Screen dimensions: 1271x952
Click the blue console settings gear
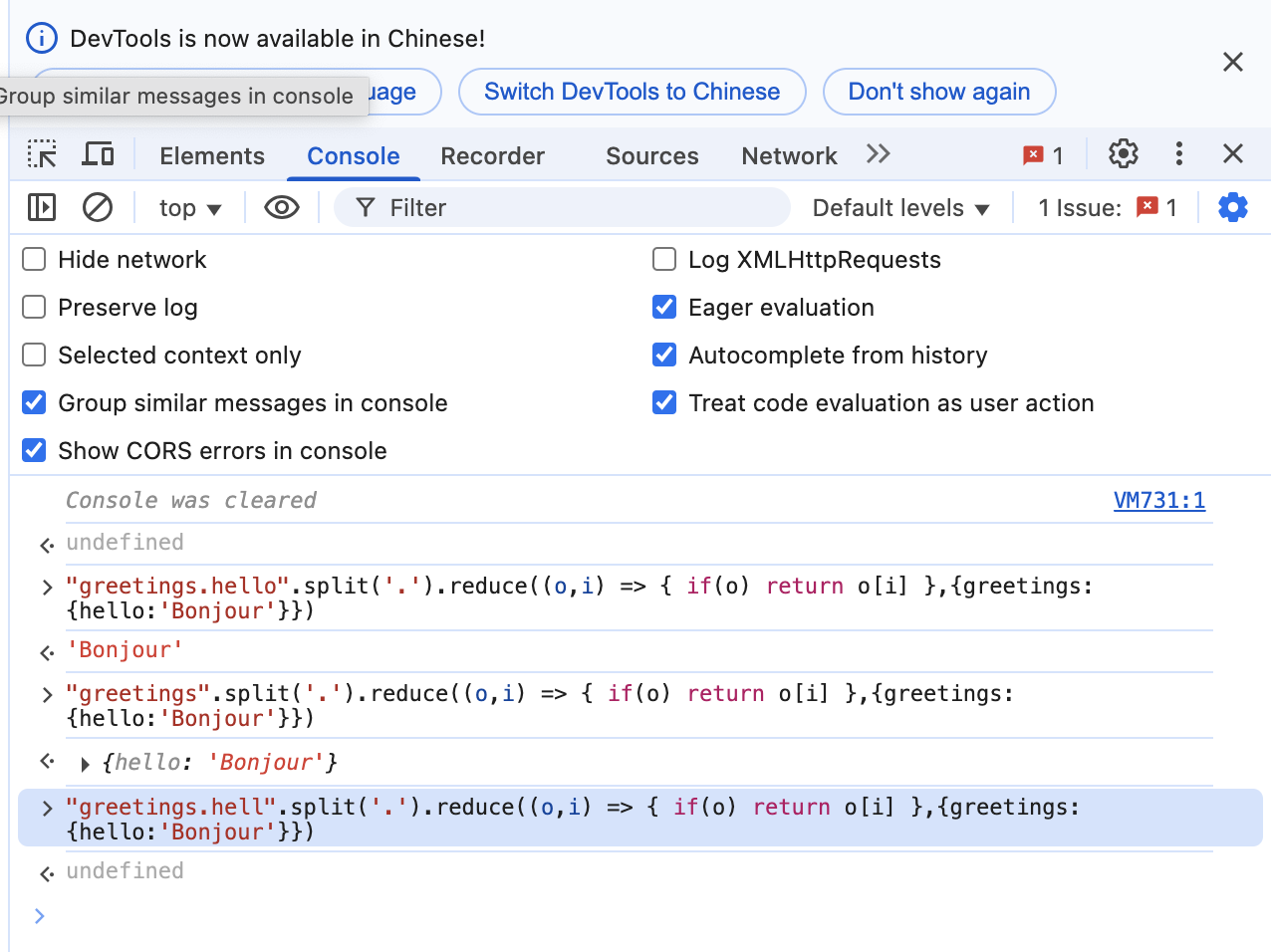pos(1233,207)
